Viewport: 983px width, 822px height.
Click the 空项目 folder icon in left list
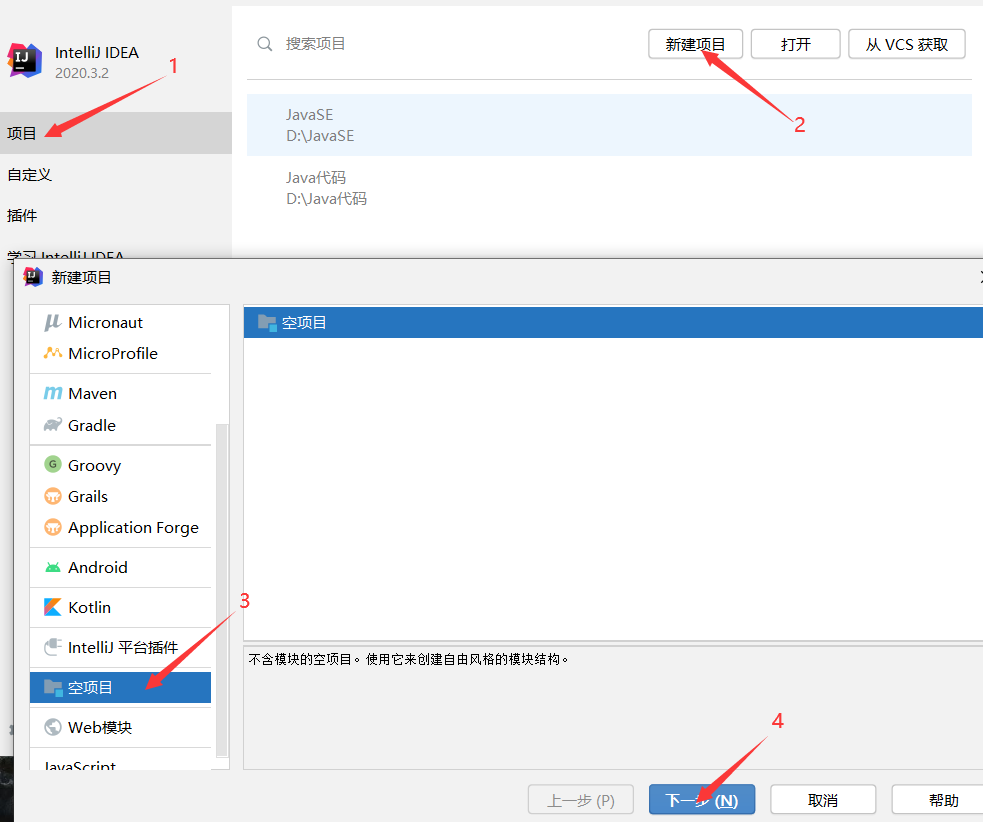tap(53, 688)
